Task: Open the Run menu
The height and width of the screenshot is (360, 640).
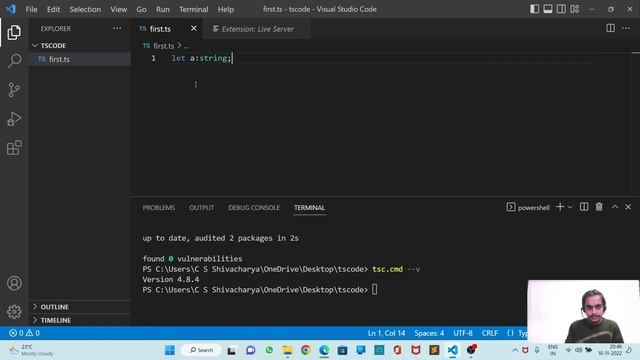Action: 162,9
